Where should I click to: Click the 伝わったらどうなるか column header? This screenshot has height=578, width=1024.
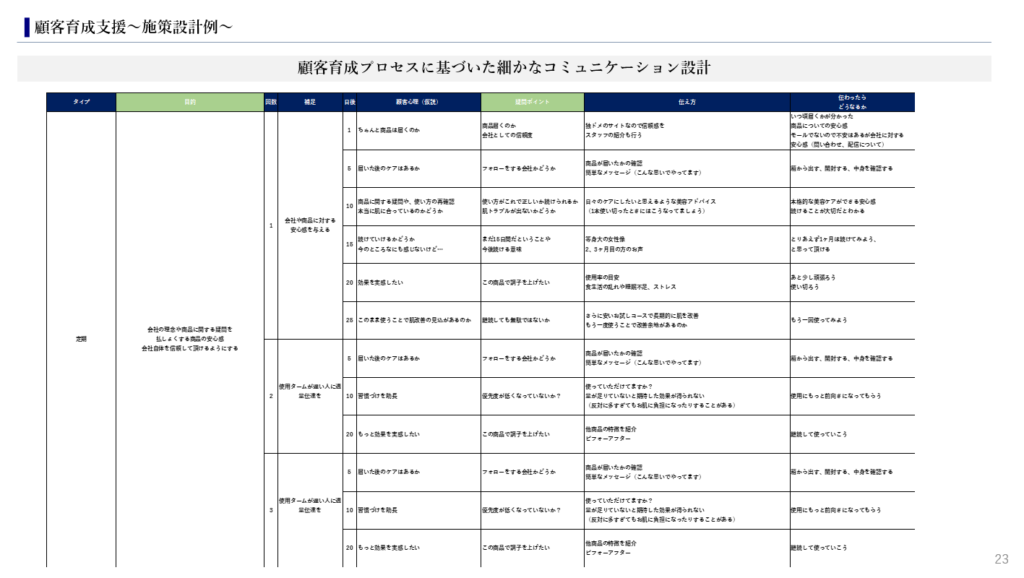[x=851, y=101]
